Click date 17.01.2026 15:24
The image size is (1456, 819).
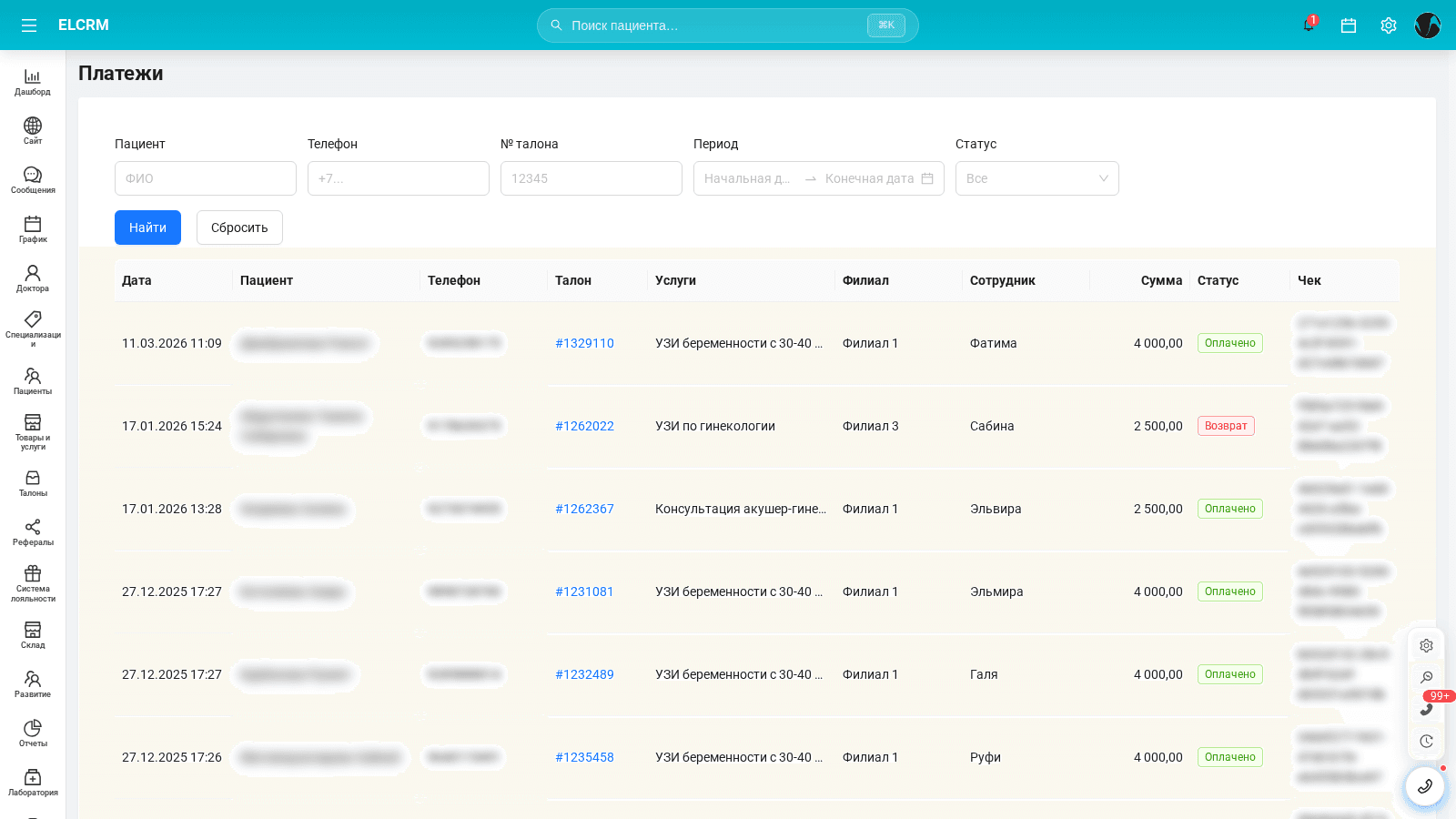(172, 426)
